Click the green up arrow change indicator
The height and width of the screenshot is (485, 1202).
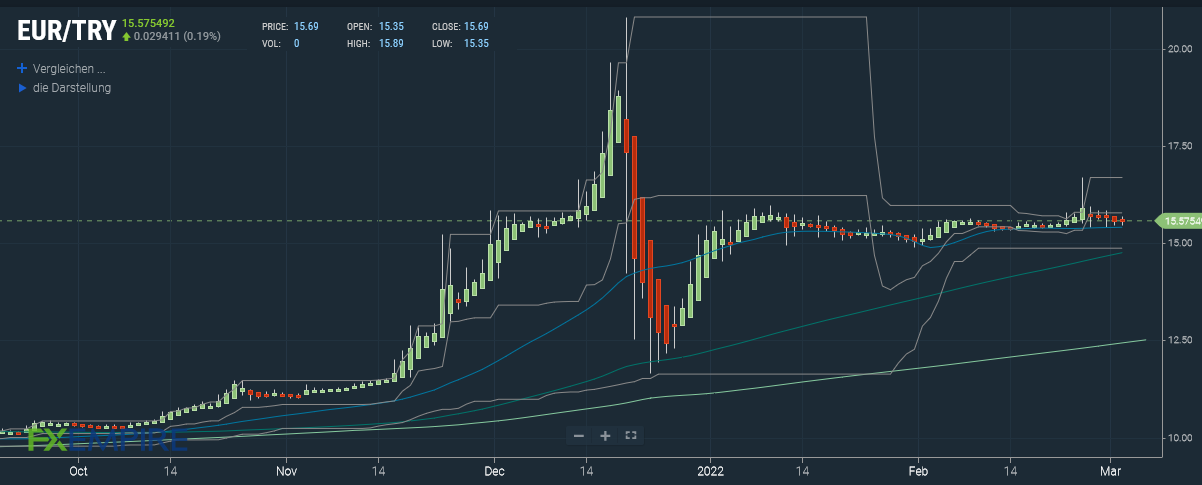[126, 36]
